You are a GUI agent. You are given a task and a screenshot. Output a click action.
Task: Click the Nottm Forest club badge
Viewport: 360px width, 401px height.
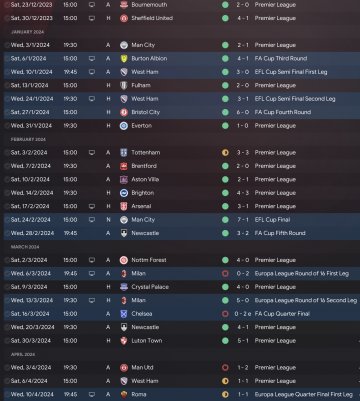[x=124, y=260]
